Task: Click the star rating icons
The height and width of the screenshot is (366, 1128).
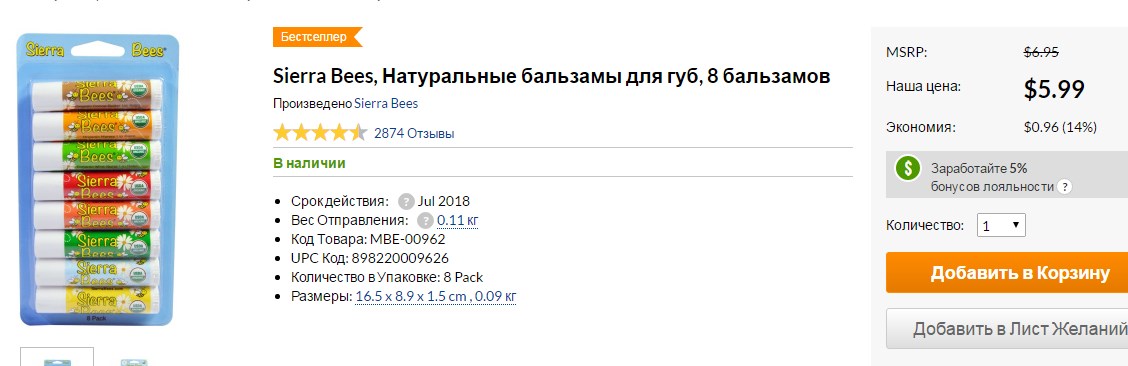Action: tap(320, 133)
